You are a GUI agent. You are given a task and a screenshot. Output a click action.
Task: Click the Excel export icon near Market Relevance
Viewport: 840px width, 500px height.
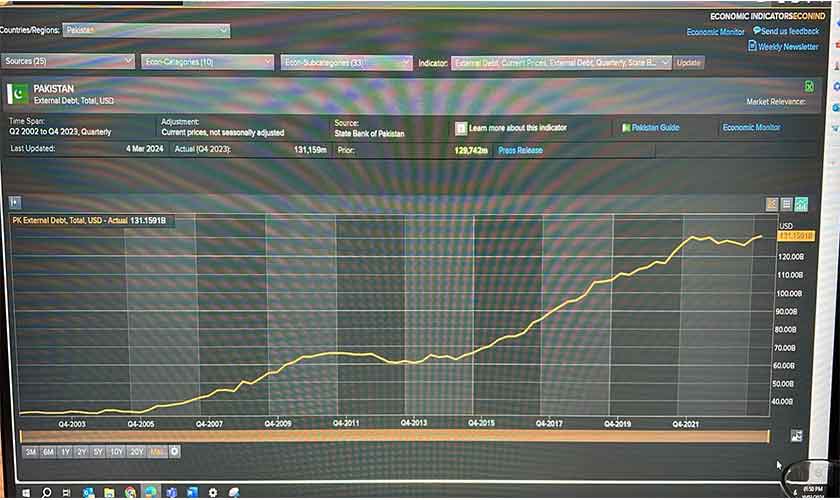point(809,87)
